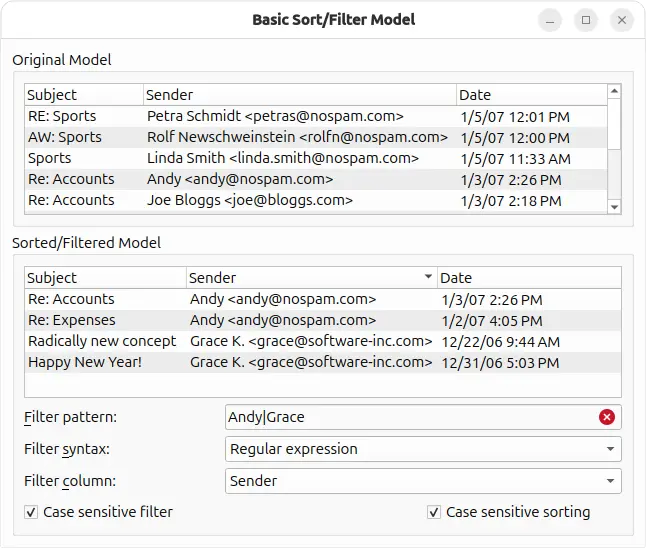
Task: Toggle Case sensitive filter checkbox
Action: (x=32, y=512)
